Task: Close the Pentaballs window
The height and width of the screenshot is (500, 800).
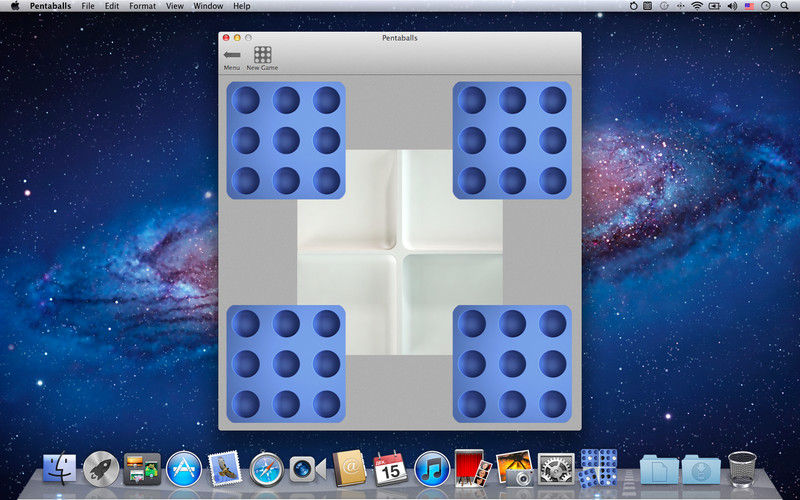Action: 226,38
